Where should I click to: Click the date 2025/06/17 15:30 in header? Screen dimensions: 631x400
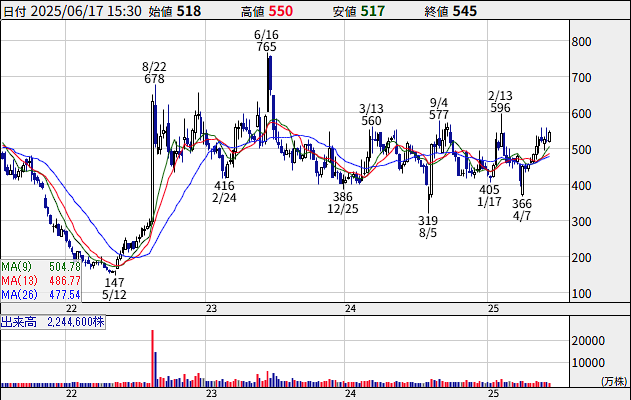(86, 11)
